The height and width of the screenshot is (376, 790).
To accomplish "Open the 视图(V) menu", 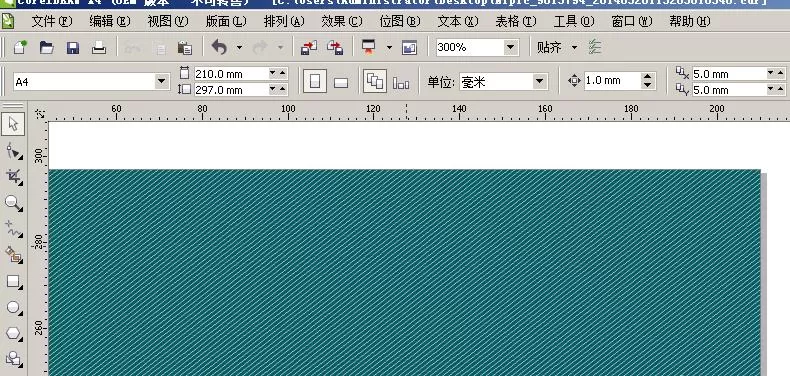I will [168, 22].
